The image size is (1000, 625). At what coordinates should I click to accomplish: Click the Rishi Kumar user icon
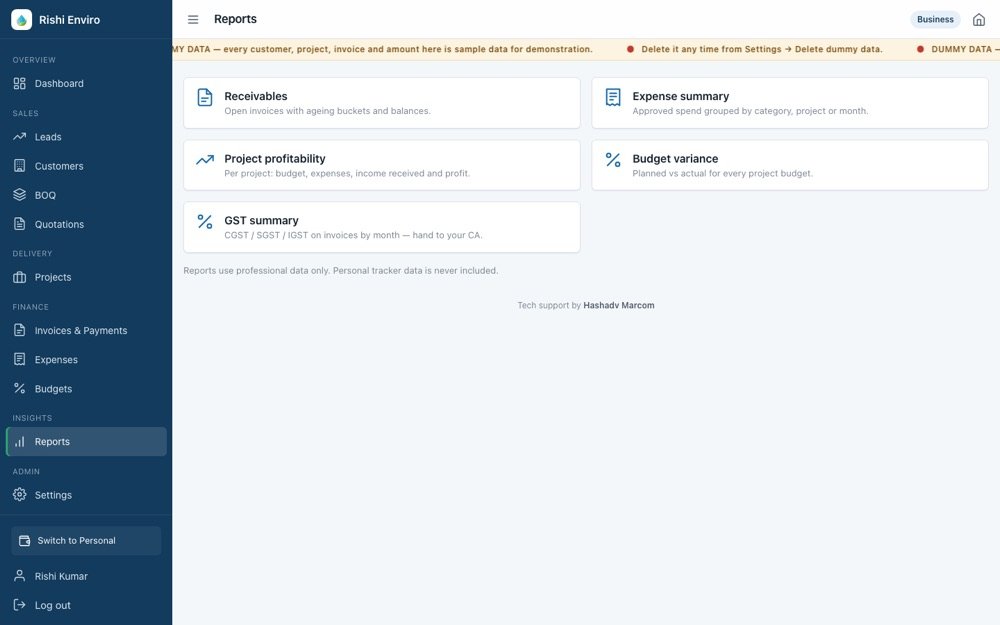coord(20,576)
